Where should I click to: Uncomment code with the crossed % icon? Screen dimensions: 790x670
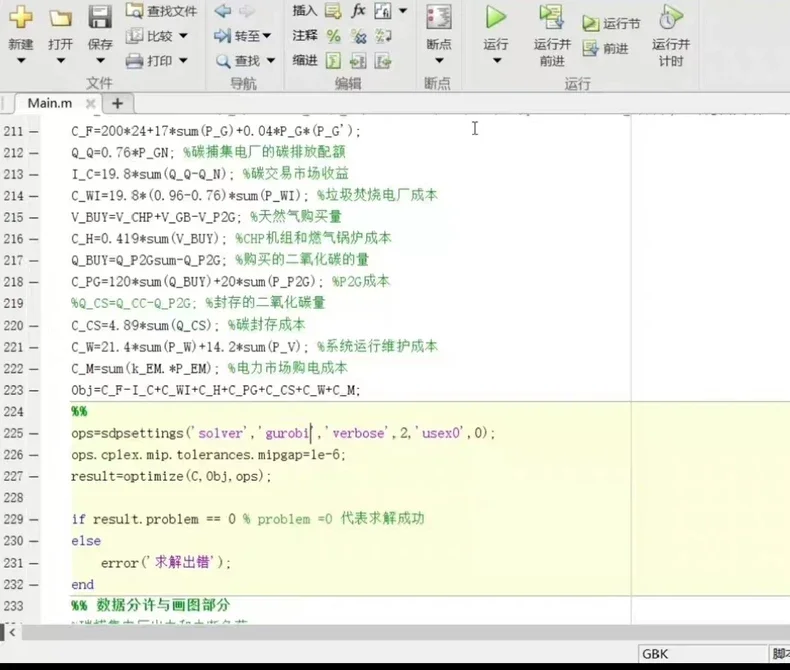(358, 36)
